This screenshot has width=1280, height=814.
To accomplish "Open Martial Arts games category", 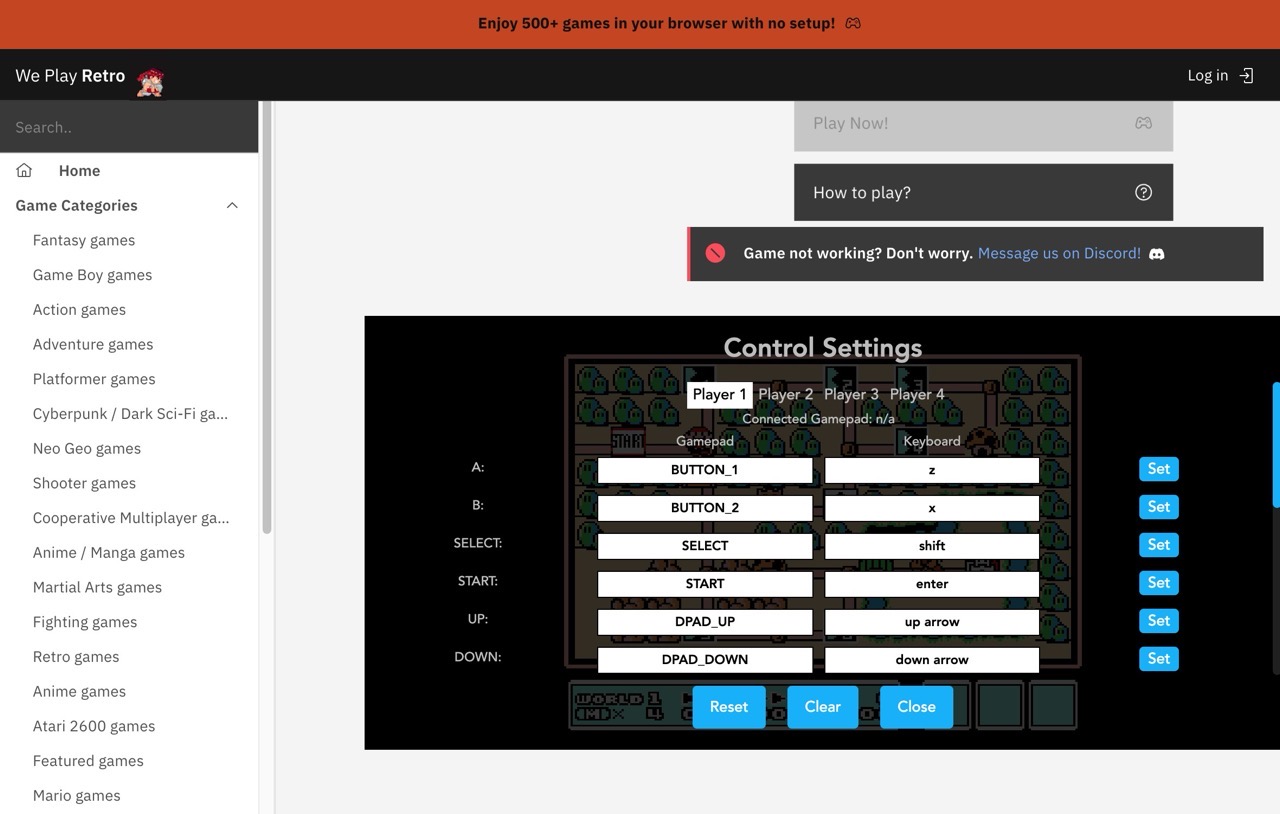I will [97, 587].
